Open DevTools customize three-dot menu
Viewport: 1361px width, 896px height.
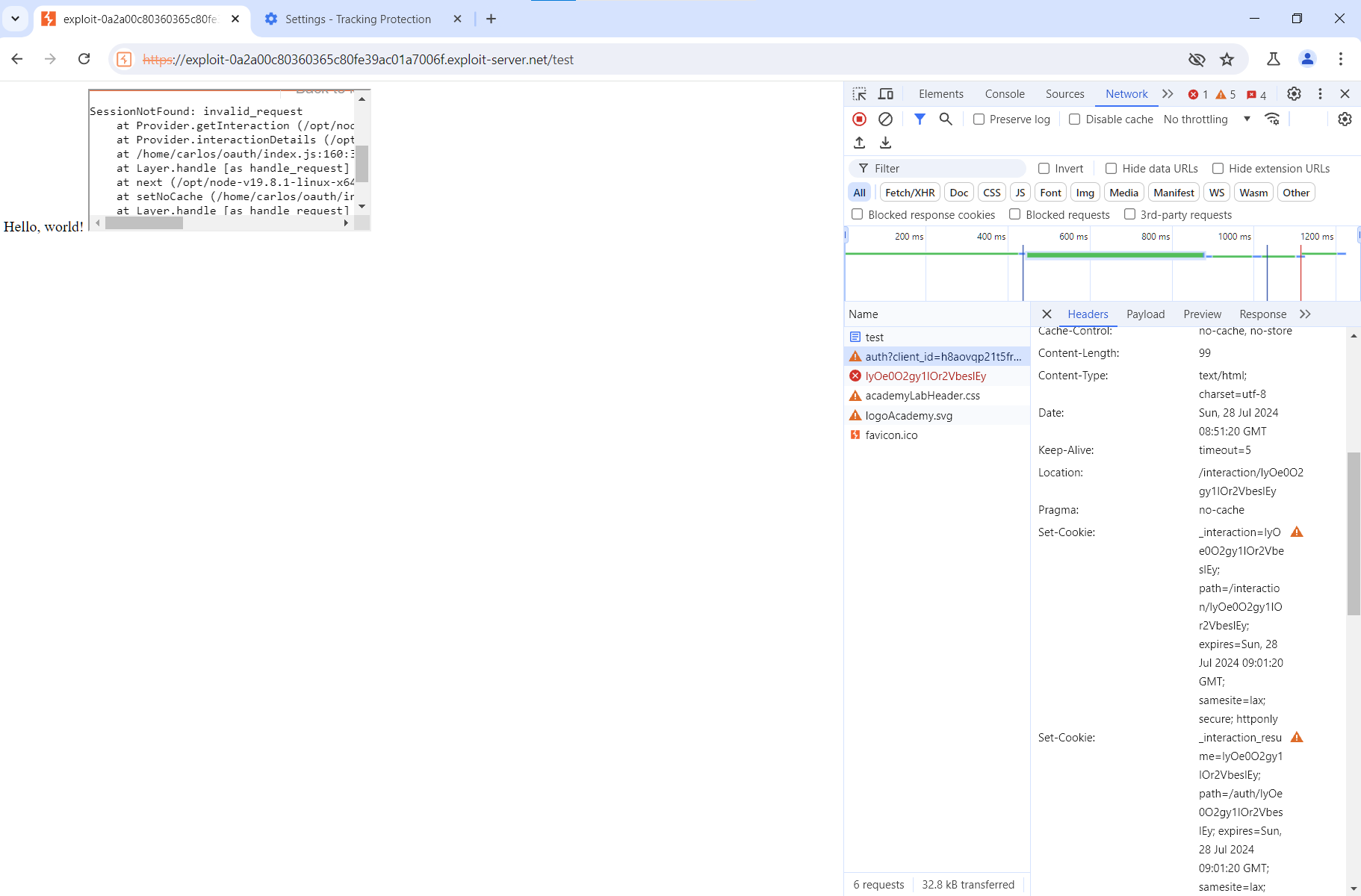[x=1320, y=94]
